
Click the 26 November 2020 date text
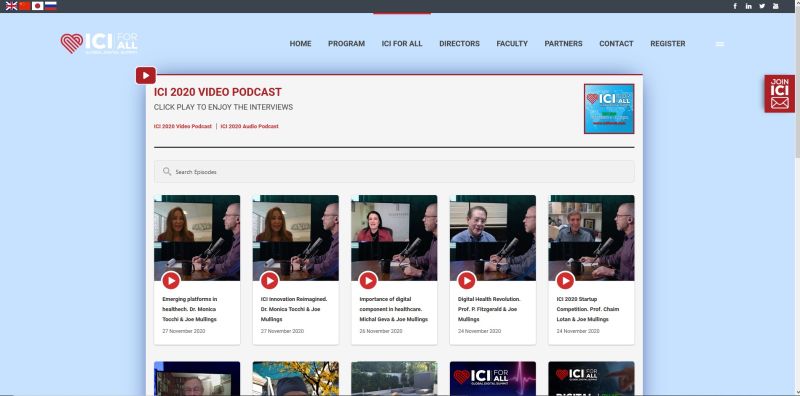(x=381, y=331)
